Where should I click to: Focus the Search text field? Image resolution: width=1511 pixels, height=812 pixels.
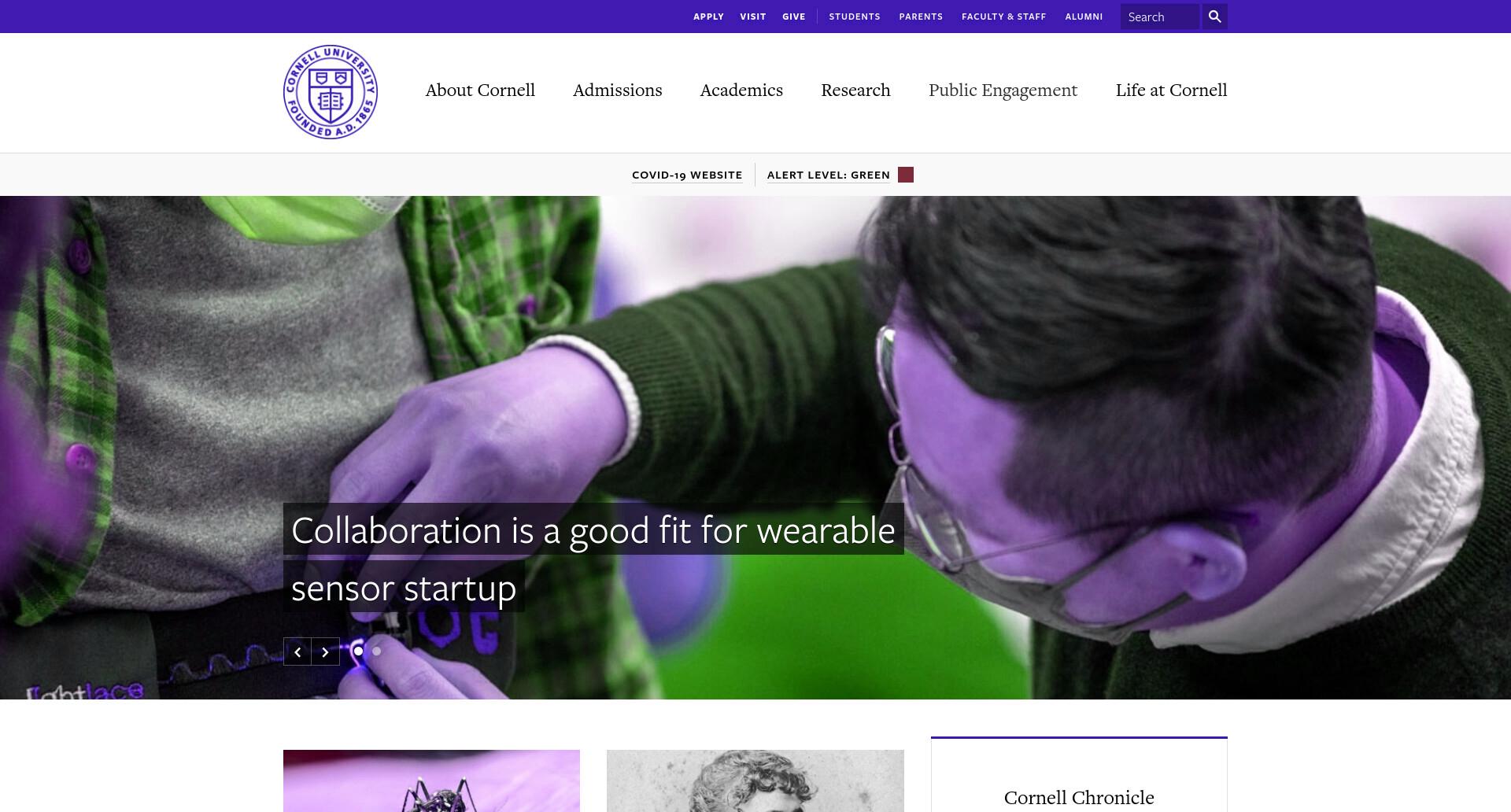pyautogui.click(x=1160, y=17)
